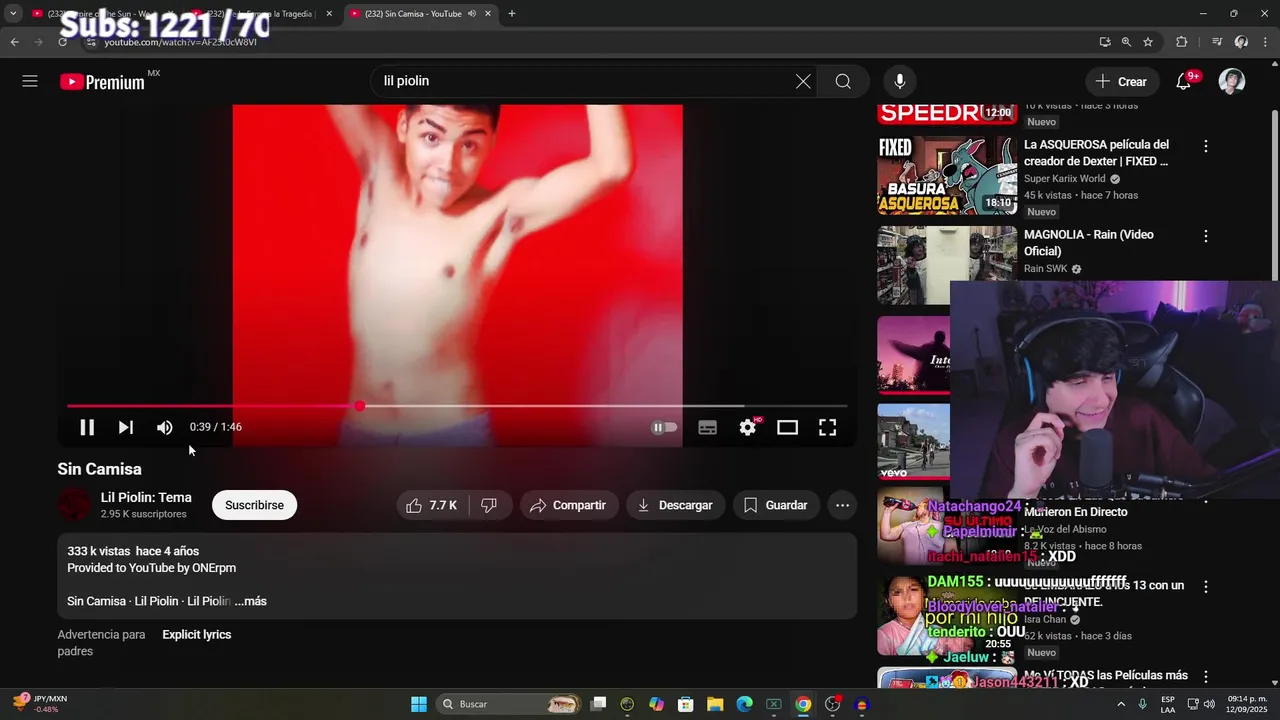
Task: Toggle autoplay switch in player
Action: [665, 427]
